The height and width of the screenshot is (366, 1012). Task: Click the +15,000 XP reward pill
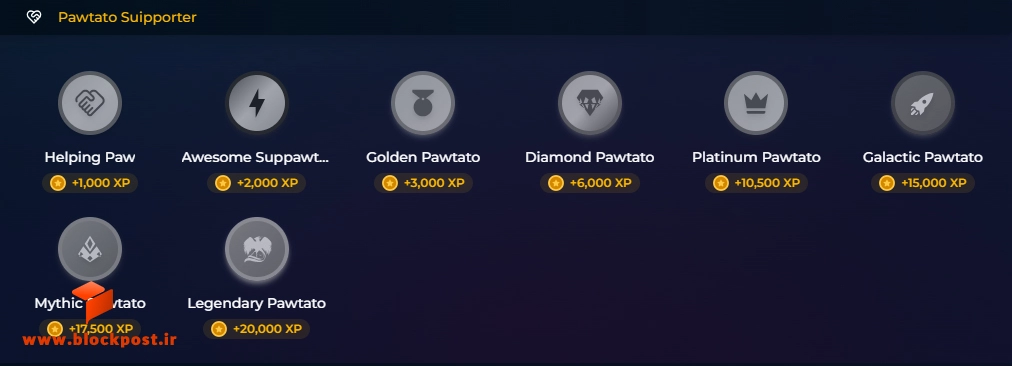(923, 183)
